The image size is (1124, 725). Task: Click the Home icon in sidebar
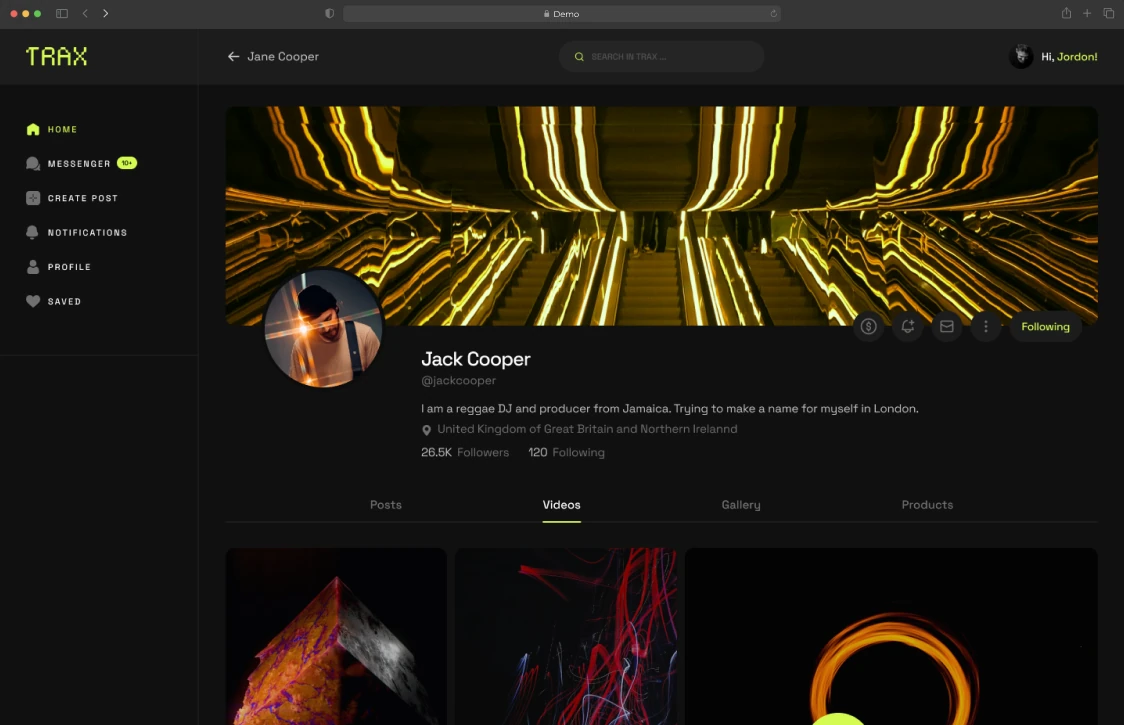[33, 129]
